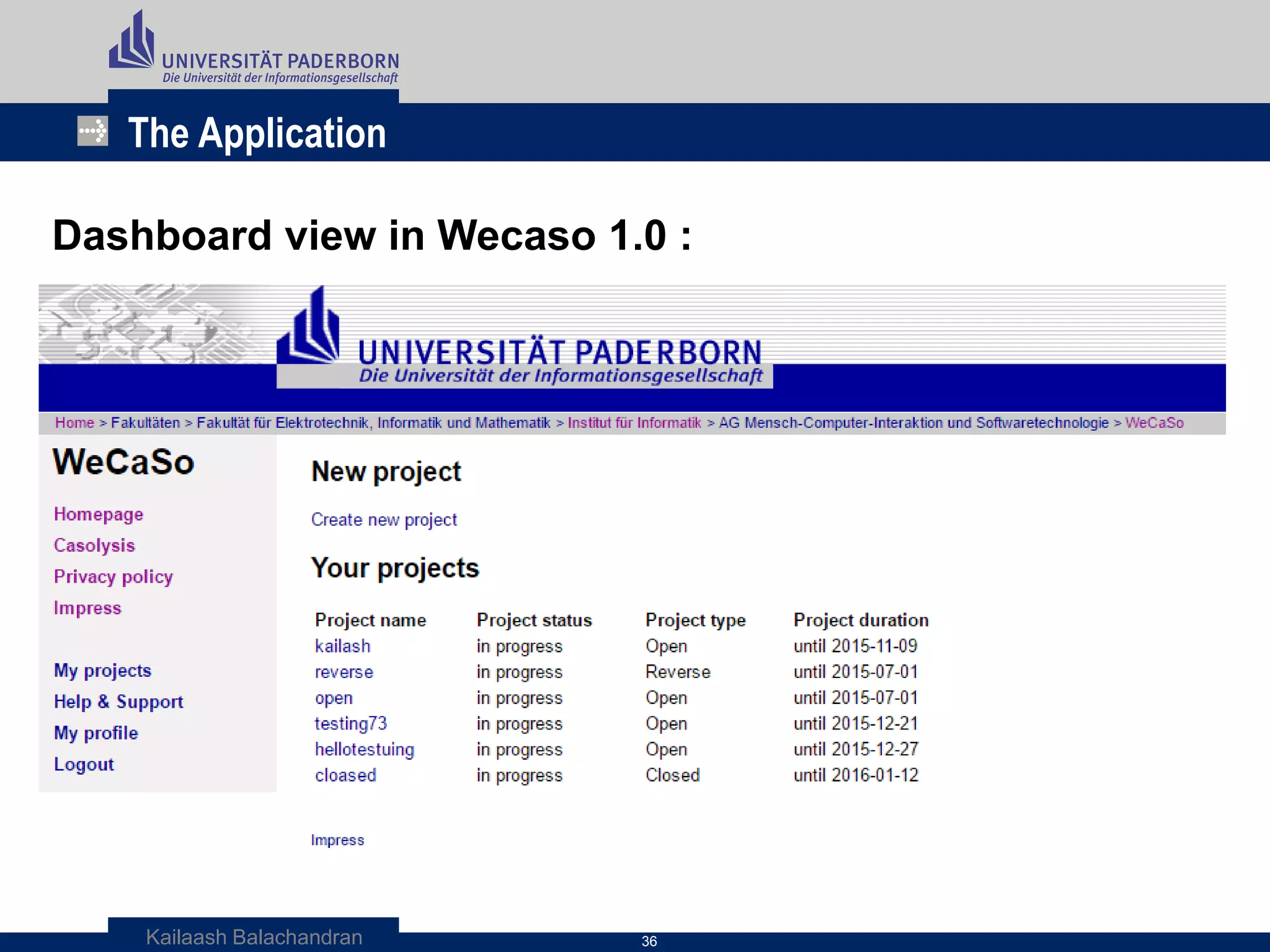Click the WeCaSo sidebar title

(123, 462)
